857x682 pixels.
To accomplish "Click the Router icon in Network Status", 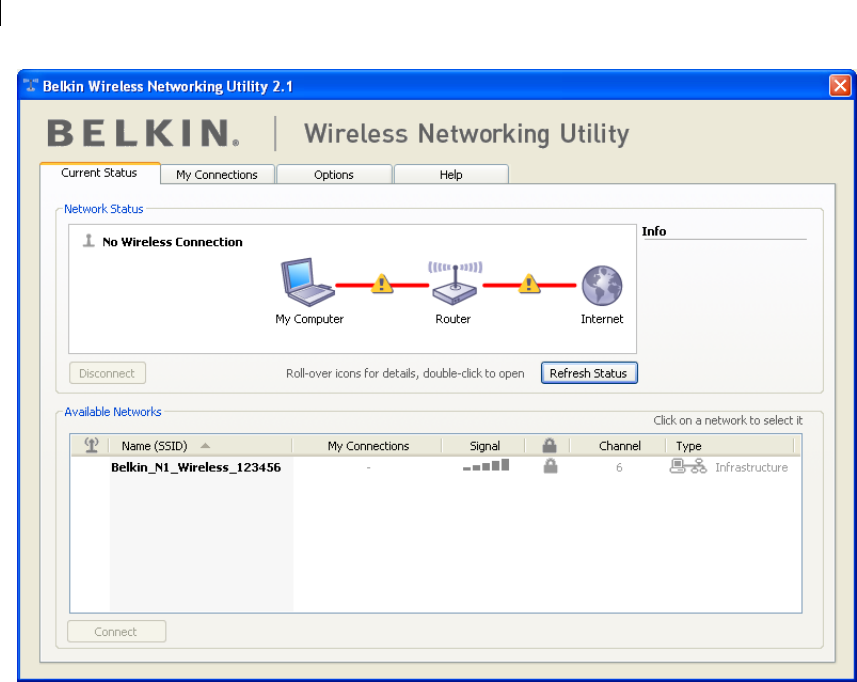I will point(455,283).
